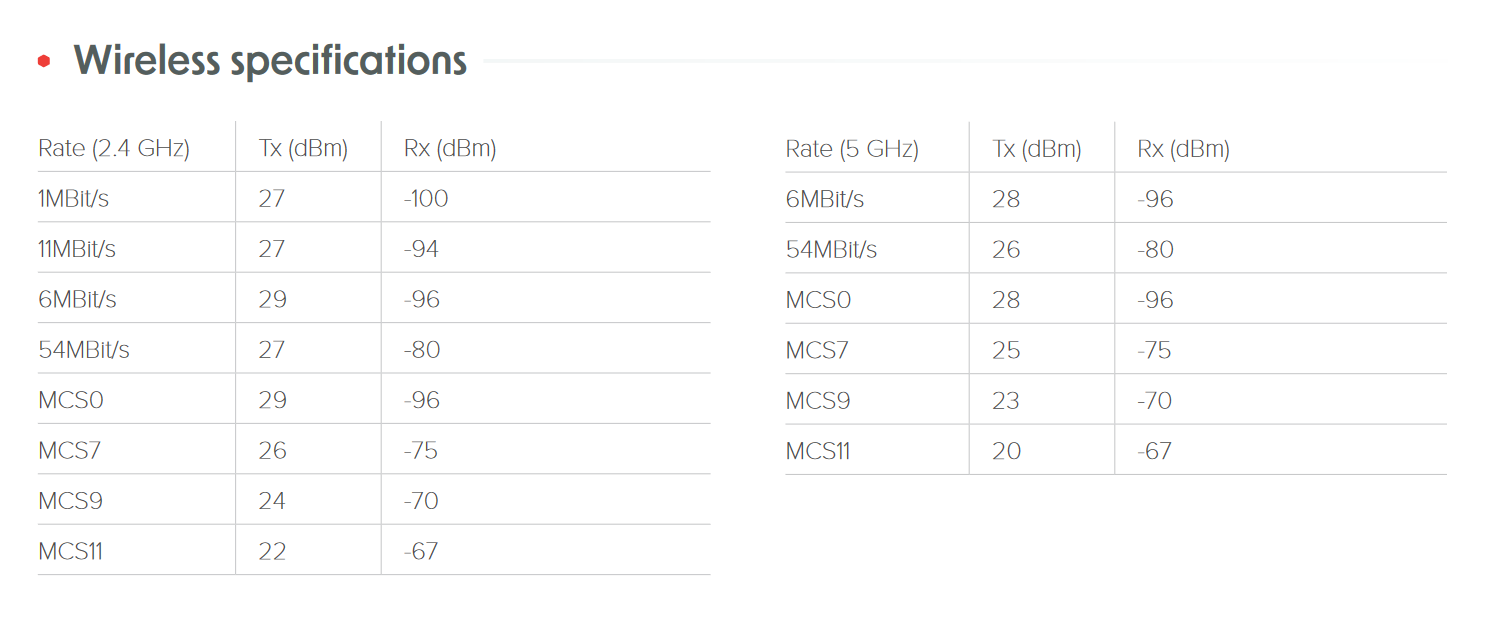Click the Tx value 23 for MCS9
The width and height of the screenshot is (1496, 620).
[1006, 401]
